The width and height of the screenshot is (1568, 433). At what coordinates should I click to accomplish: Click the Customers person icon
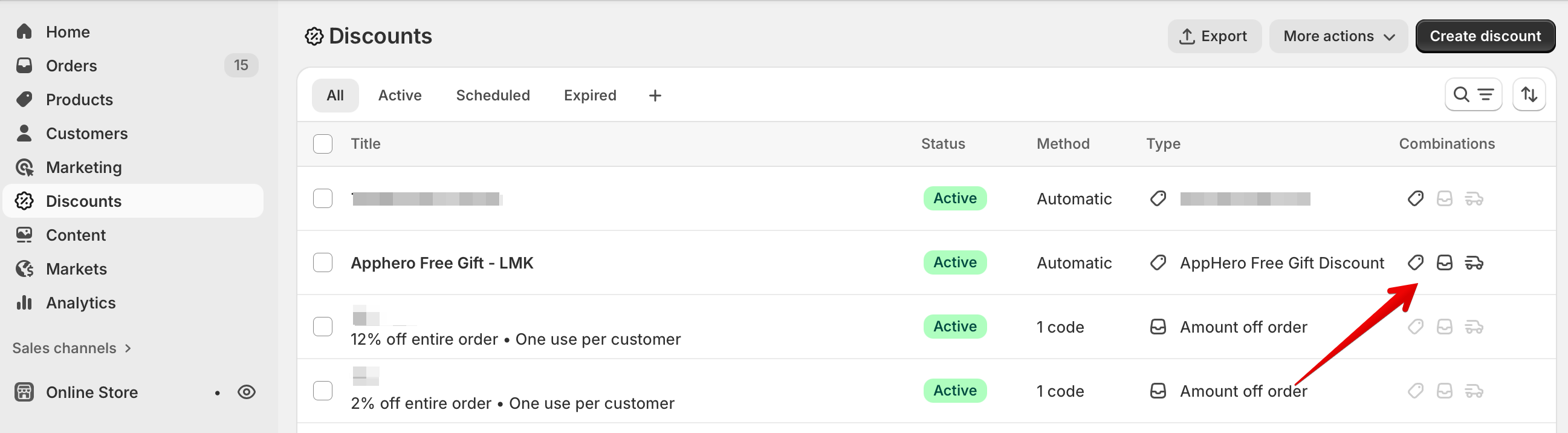click(x=24, y=134)
